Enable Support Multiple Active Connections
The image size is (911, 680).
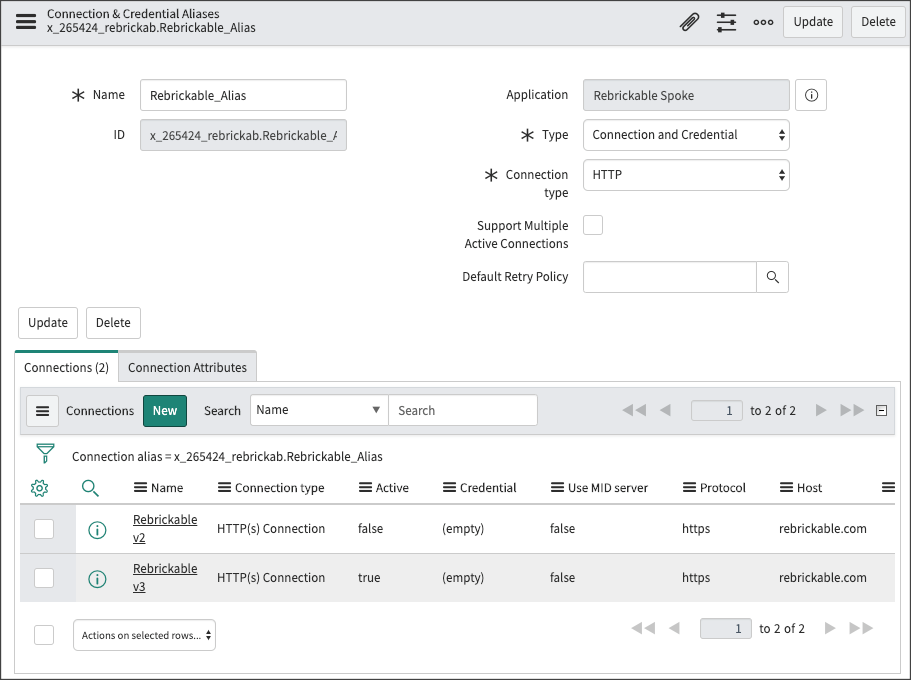pos(593,225)
